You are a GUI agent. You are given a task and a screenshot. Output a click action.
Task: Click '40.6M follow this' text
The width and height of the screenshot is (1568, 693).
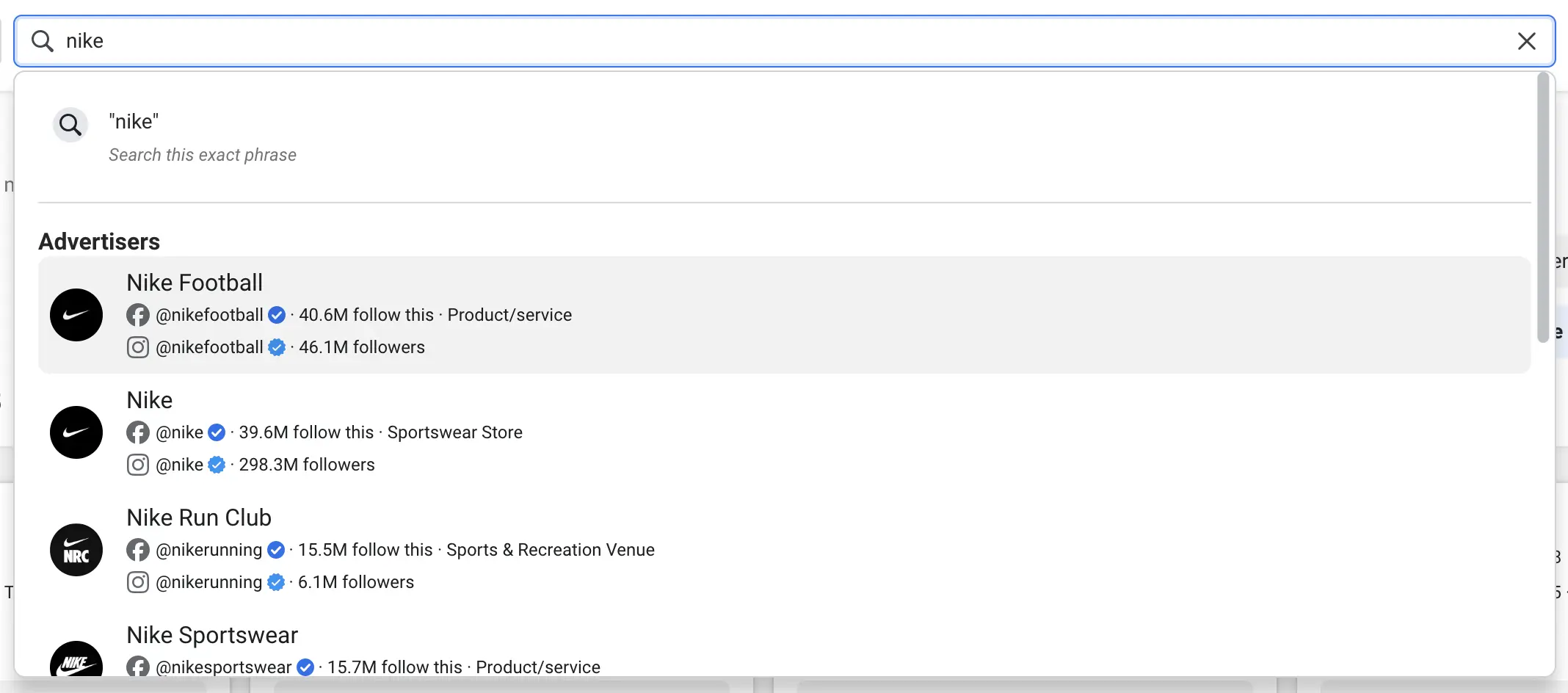pos(366,315)
